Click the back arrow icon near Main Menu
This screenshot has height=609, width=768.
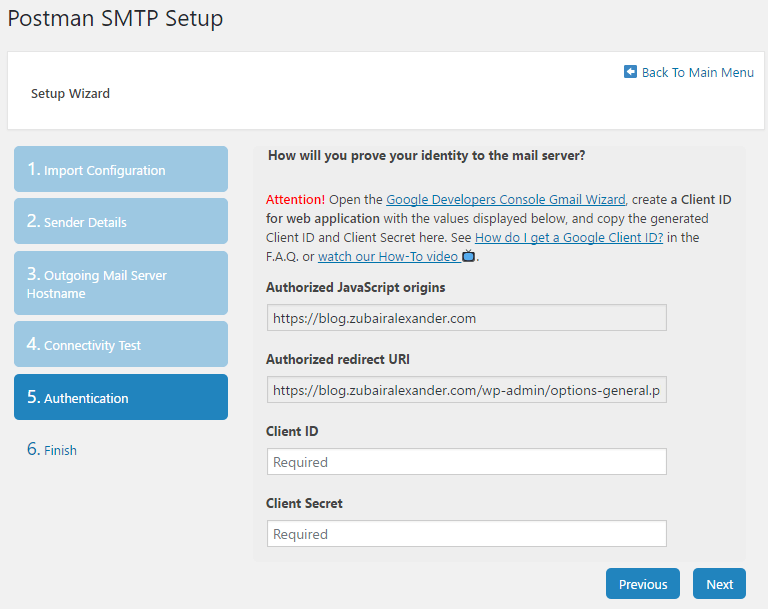pyautogui.click(x=630, y=72)
